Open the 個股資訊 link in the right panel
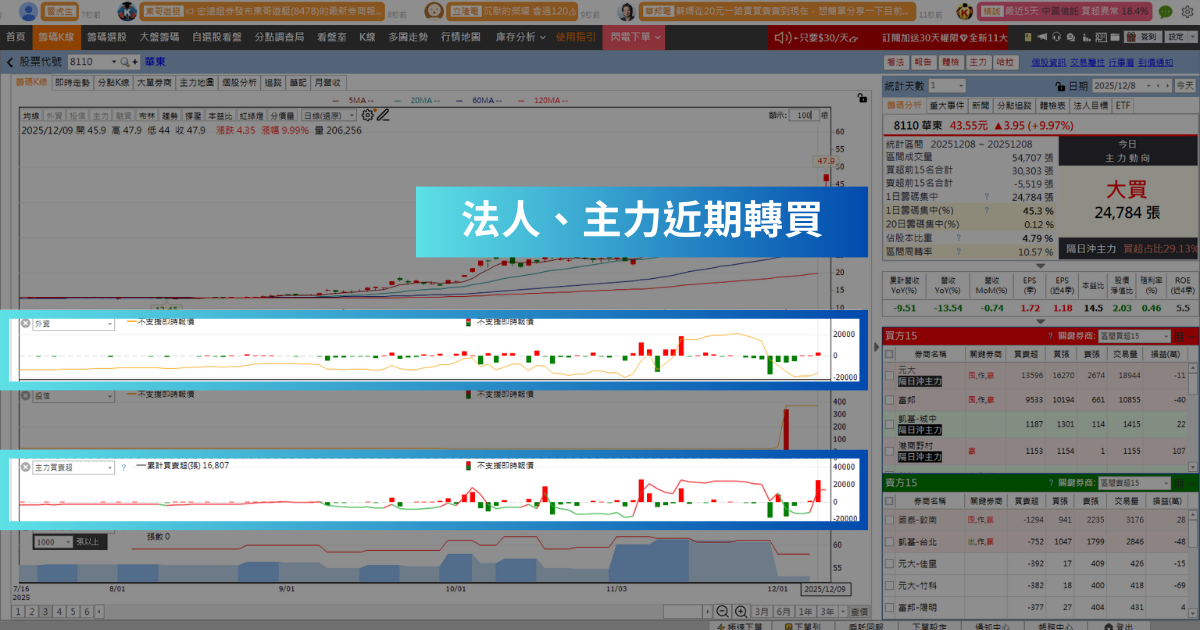Screen dimensions: 1200x630 coord(1048,62)
